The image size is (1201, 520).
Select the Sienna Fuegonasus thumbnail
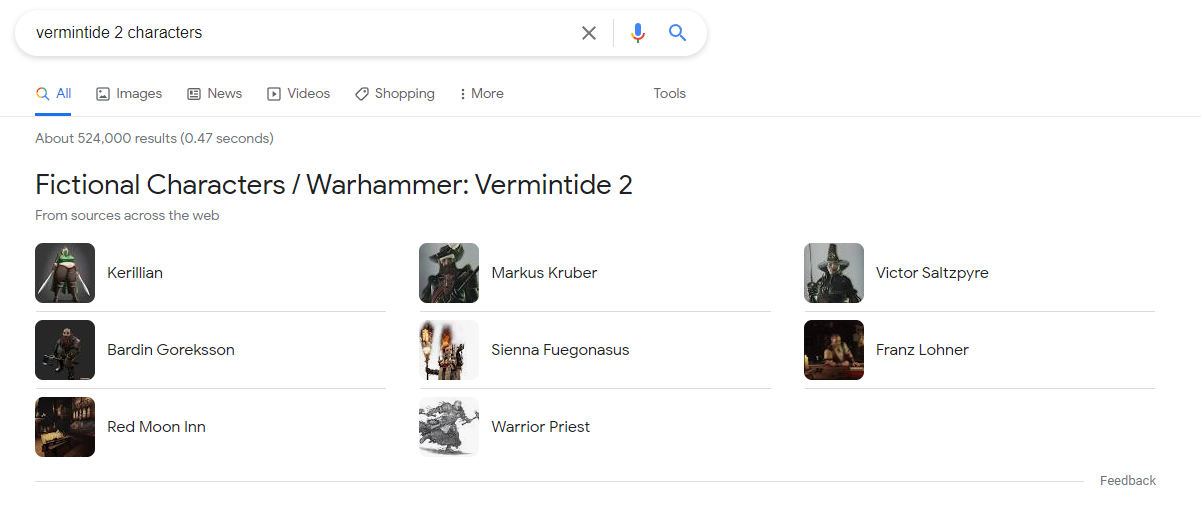[449, 350]
